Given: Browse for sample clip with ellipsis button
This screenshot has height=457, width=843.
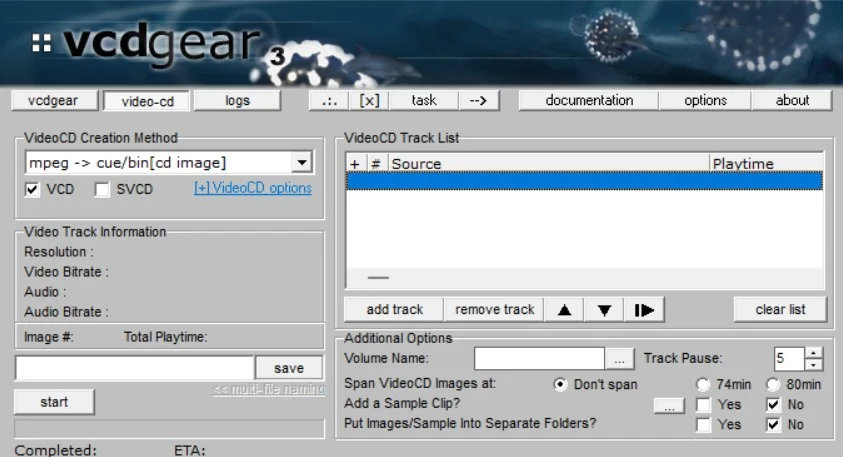Looking at the screenshot, I should [669, 405].
